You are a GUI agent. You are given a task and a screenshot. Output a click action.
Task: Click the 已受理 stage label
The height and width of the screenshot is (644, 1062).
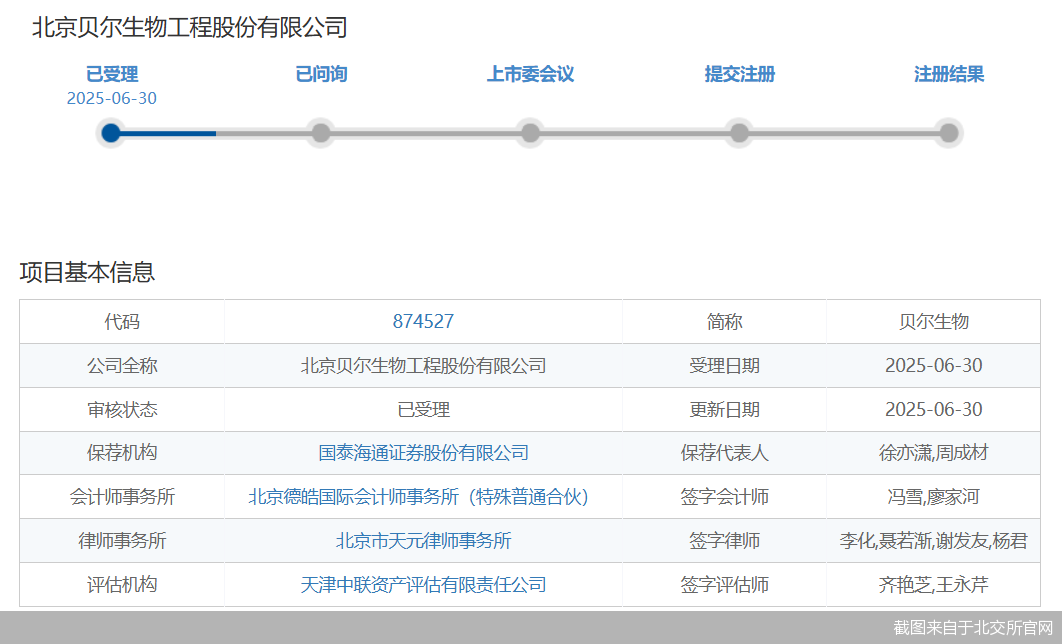point(112,74)
